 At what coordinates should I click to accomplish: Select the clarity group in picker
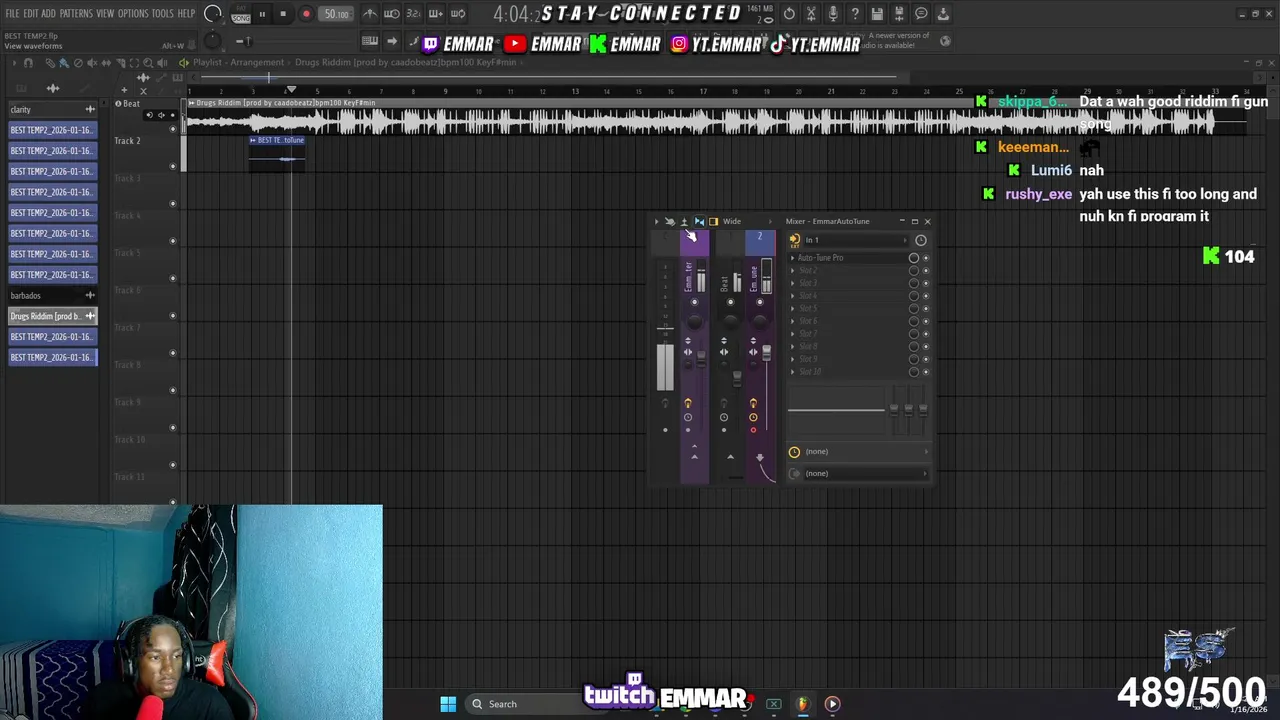52,109
